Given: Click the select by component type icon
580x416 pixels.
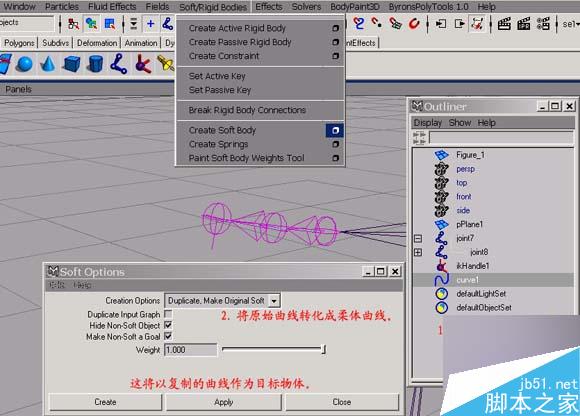Looking at the screenshot, I should (x=109, y=24).
